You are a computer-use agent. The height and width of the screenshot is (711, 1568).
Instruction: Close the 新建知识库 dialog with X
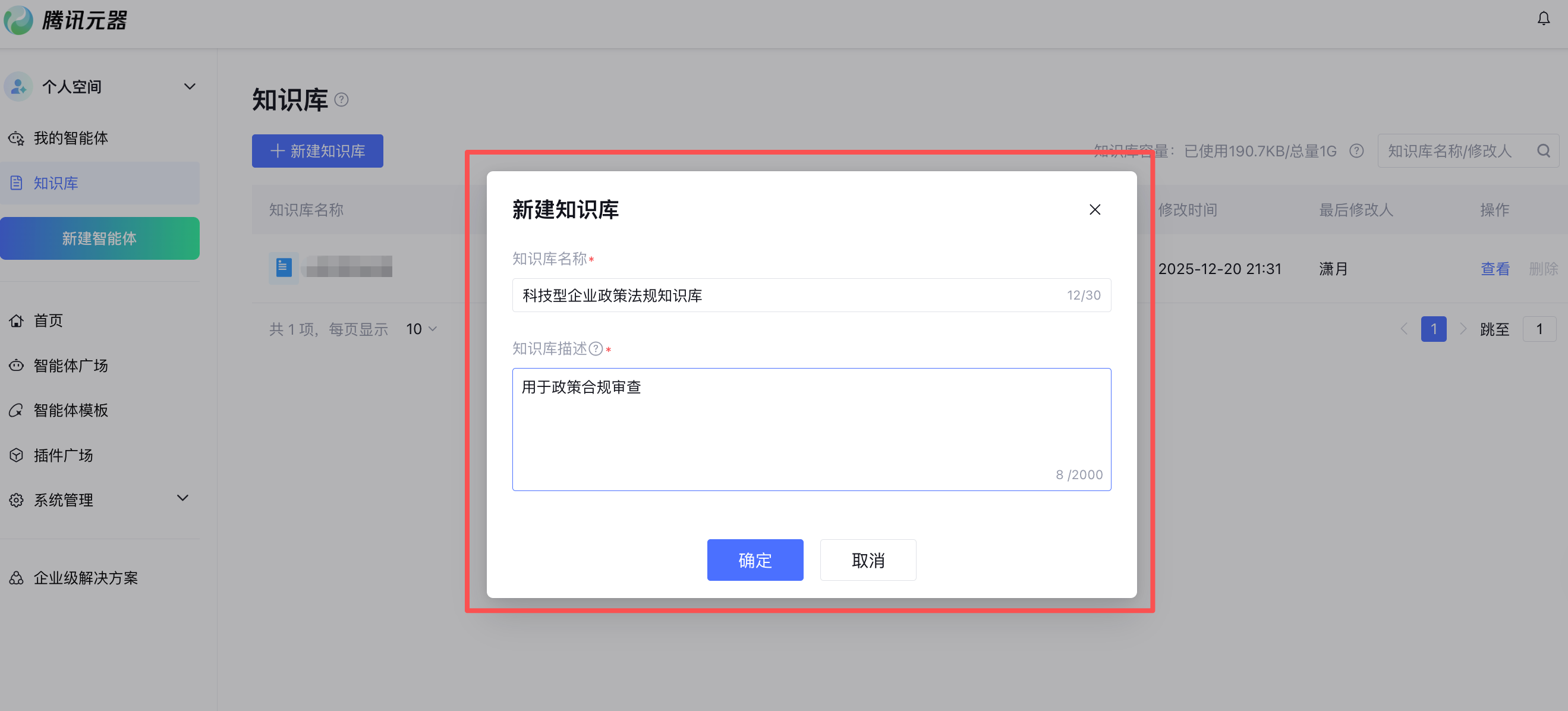point(1094,209)
